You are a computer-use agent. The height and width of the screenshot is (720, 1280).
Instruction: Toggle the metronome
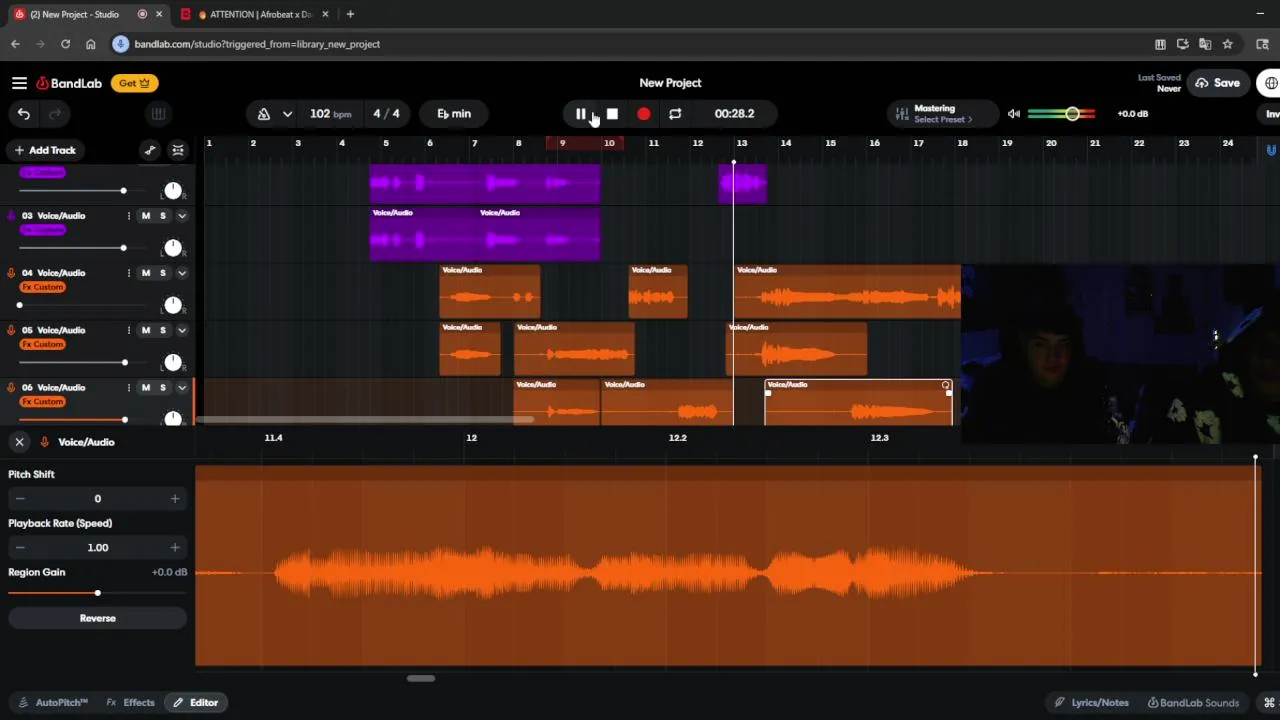264,114
